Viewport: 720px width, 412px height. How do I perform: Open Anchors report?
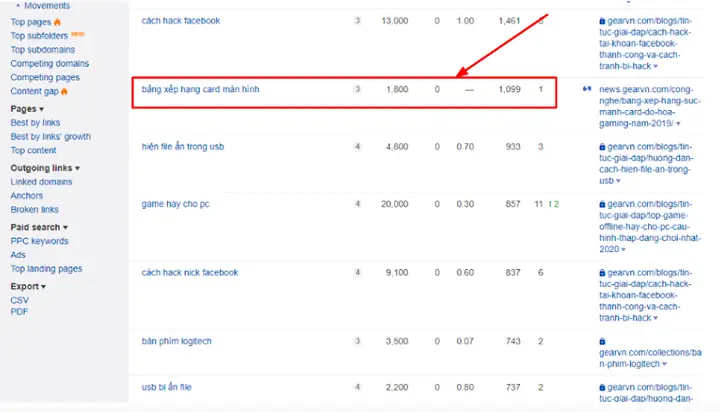click(x=27, y=196)
